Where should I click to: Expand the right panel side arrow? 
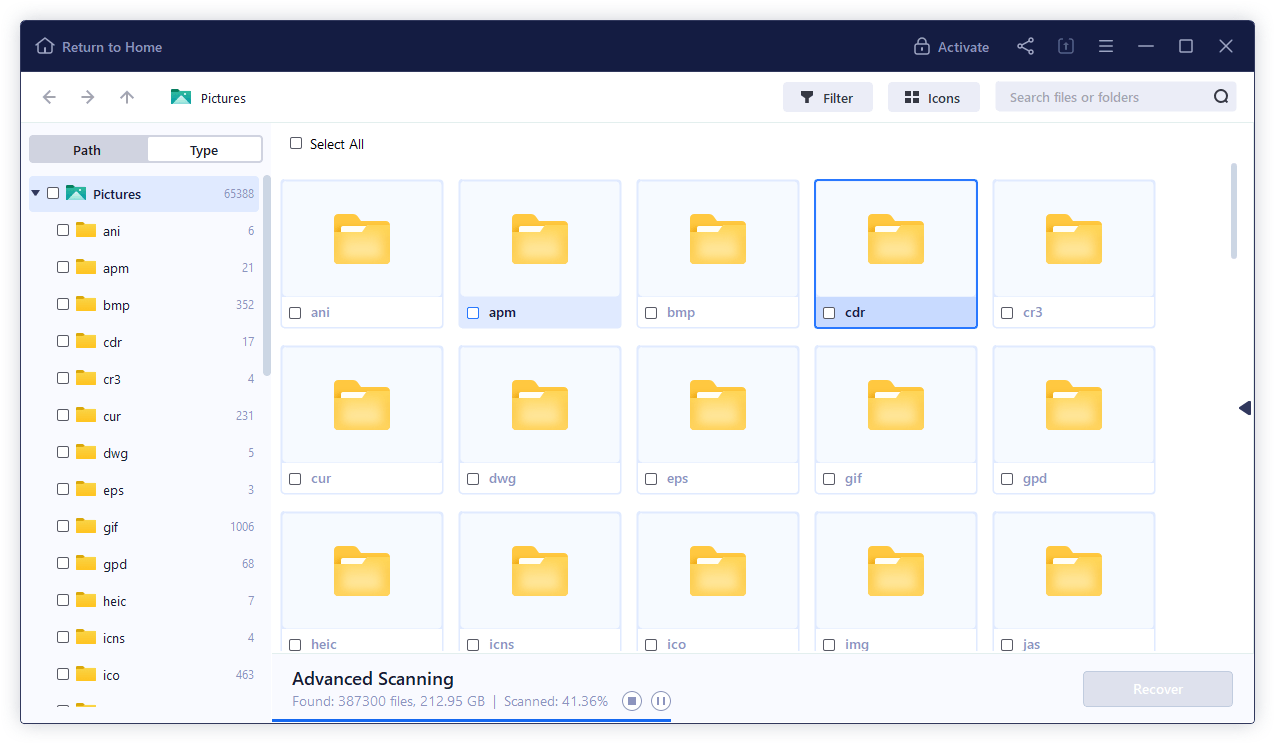(x=1243, y=408)
